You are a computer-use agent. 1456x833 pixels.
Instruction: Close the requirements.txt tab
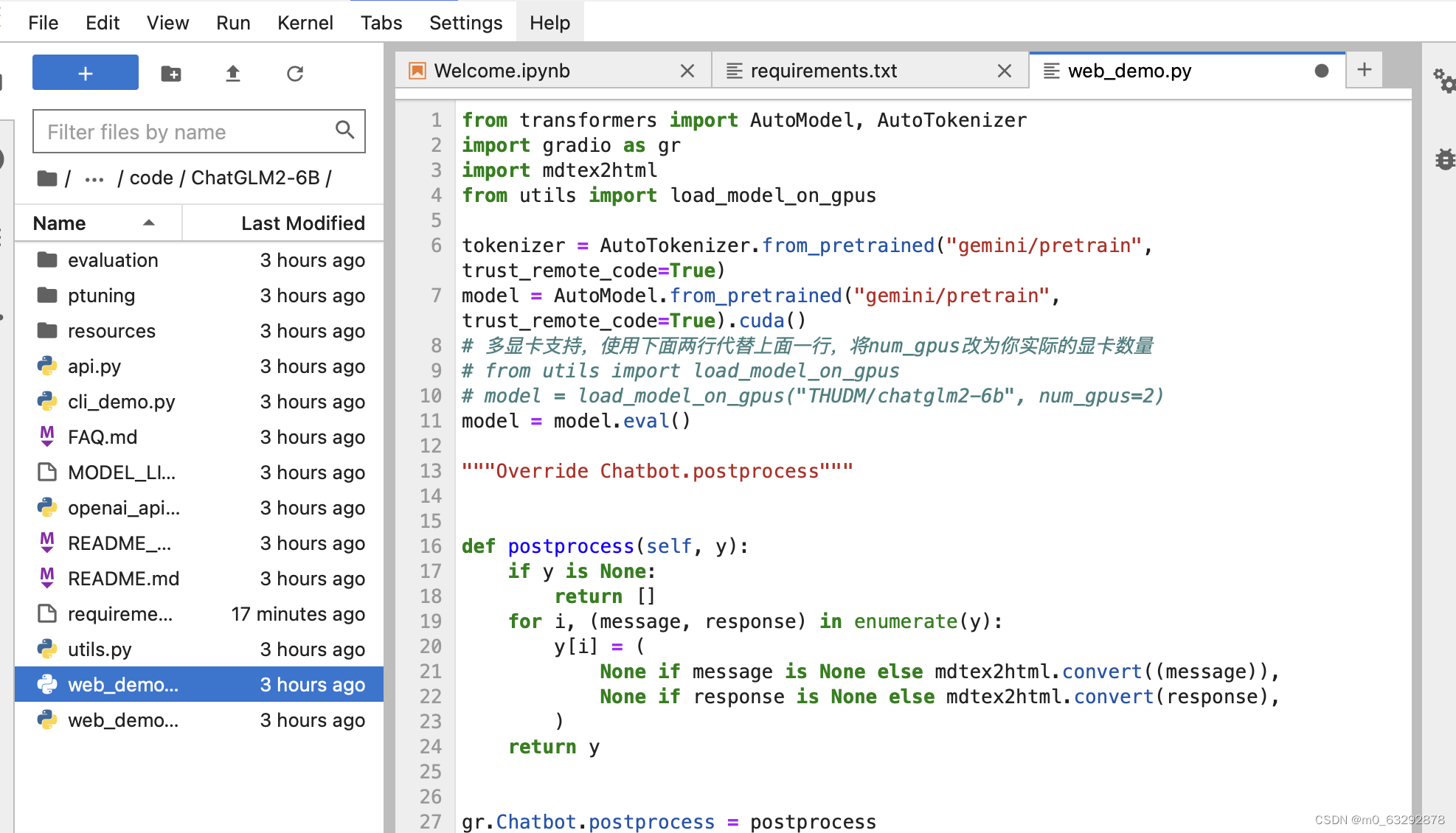point(1004,71)
